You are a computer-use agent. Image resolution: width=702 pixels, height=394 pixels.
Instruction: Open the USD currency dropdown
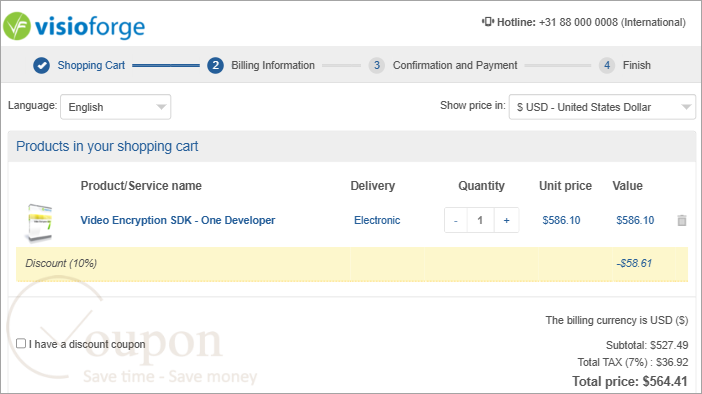pos(602,107)
